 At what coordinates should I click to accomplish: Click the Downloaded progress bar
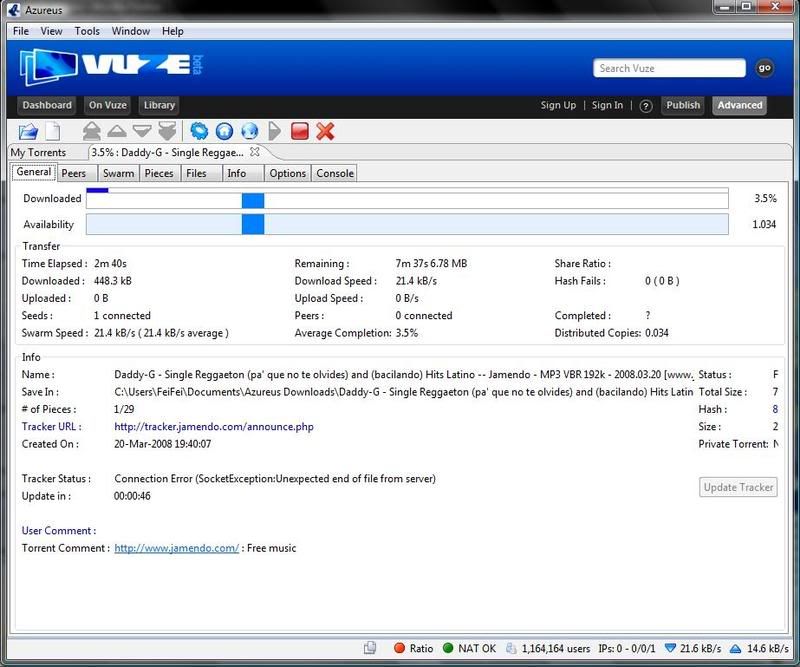(407, 198)
